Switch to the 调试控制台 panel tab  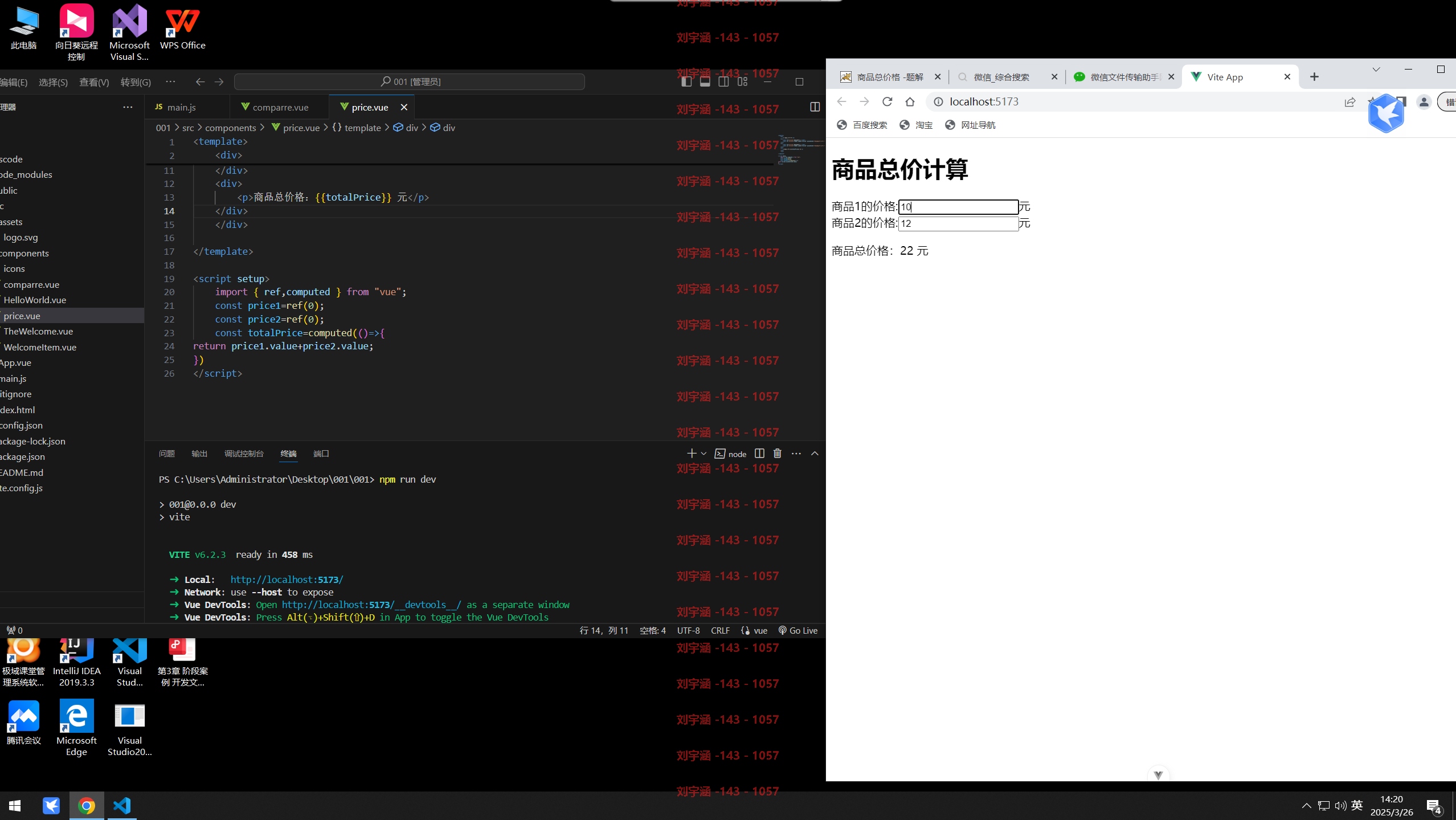point(244,454)
